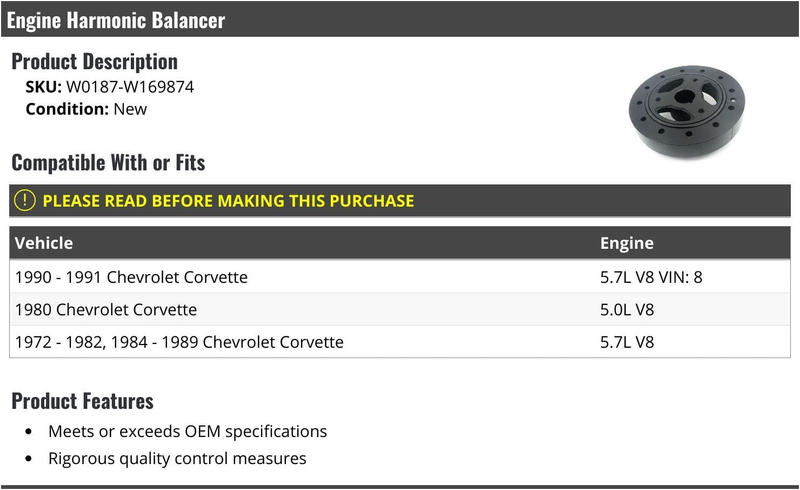This screenshot has height=490, width=800.
Task: Click the SKU label text
Action: click(43, 87)
